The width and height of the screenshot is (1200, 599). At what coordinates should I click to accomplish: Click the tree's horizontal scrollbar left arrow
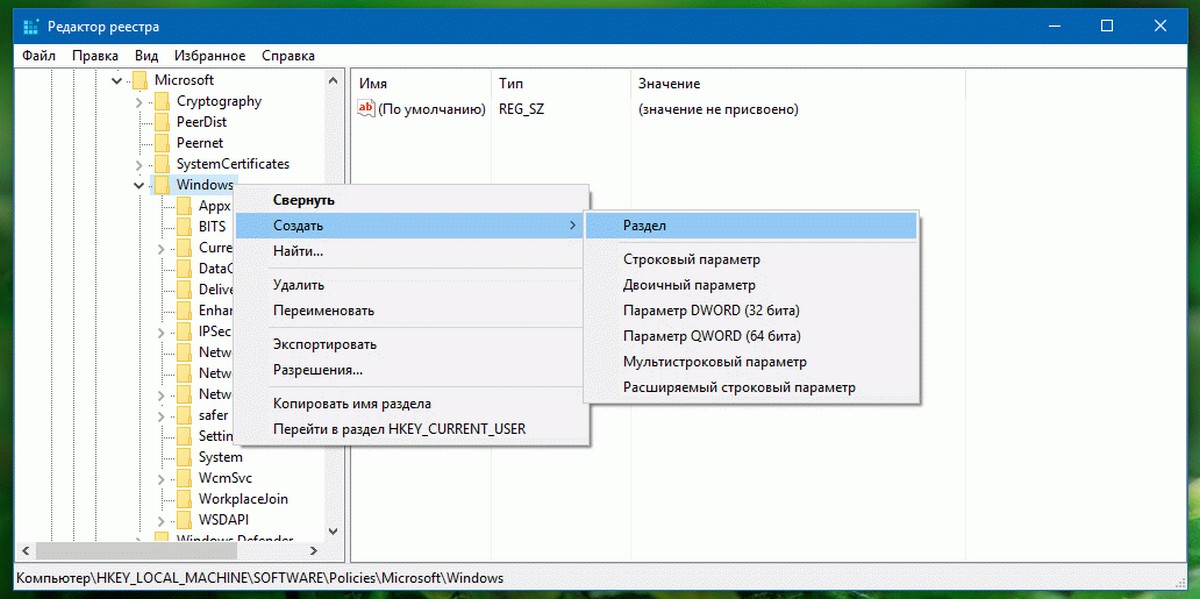(x=27, y=550)
